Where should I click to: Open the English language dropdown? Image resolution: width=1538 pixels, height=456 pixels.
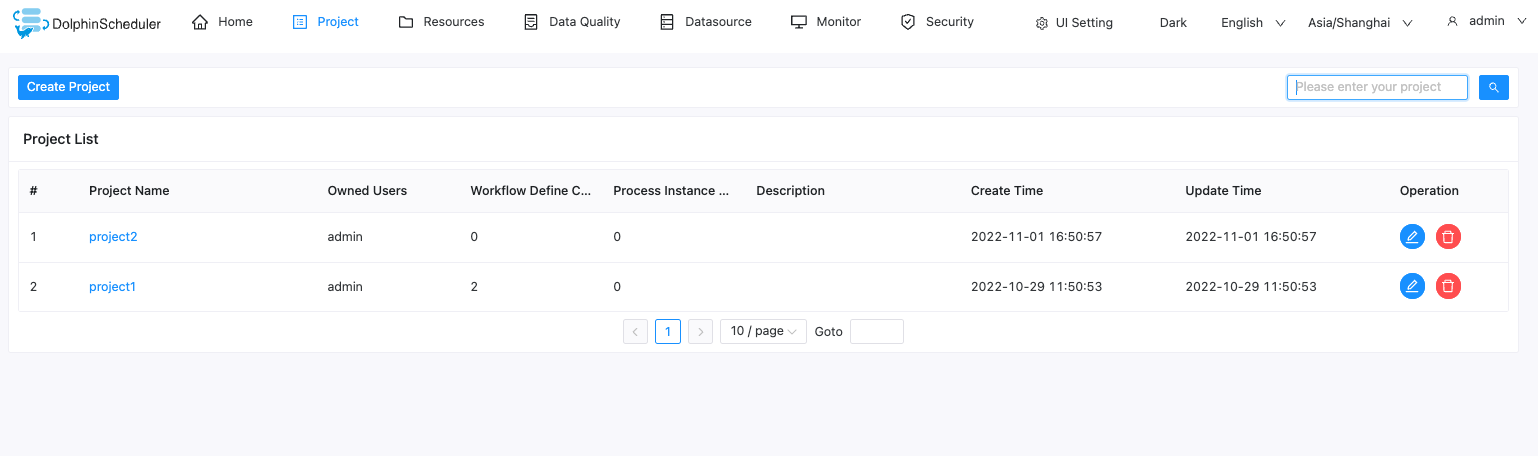coord(1253,23)
